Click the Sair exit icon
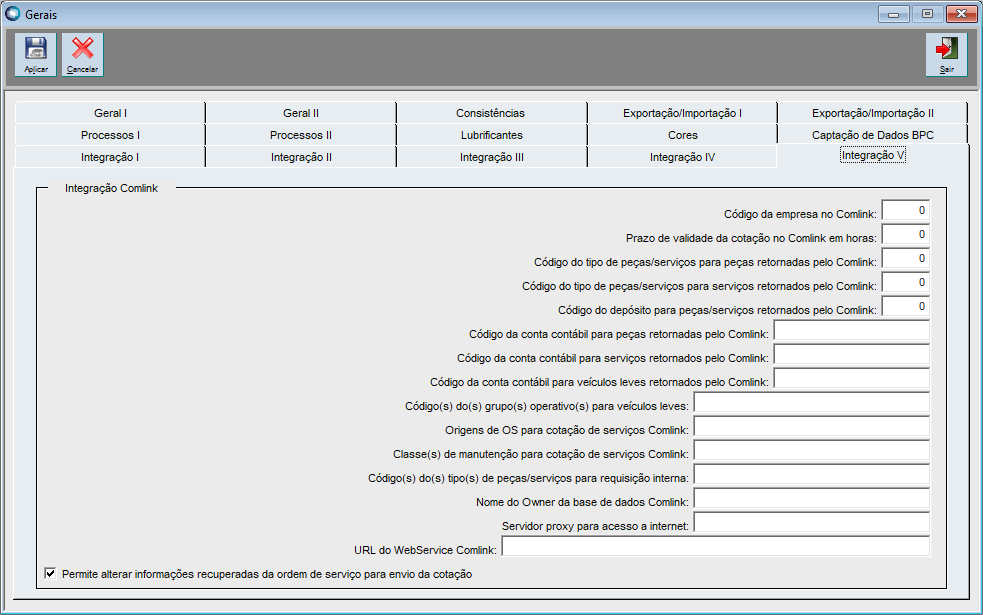Screen dimensions: 983x615 [947, 55]
